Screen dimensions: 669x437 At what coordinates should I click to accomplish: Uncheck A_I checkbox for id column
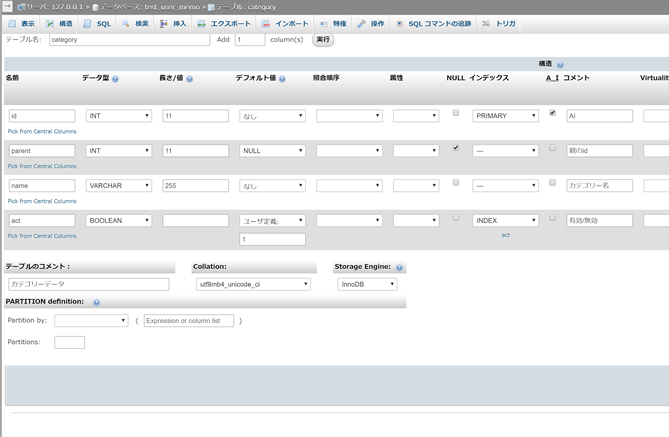(552, 113)
